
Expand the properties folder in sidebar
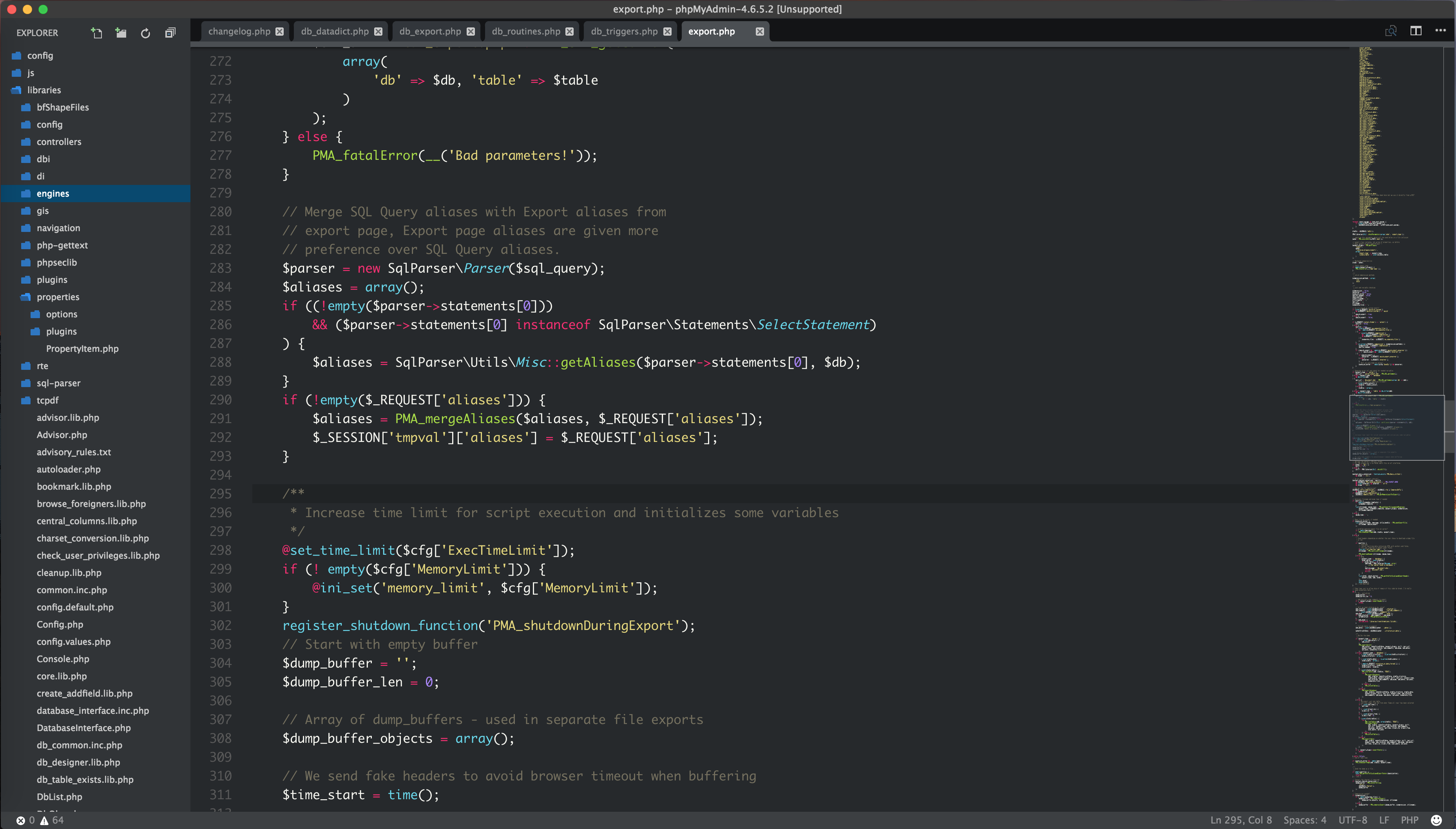[x=56, y=296]
